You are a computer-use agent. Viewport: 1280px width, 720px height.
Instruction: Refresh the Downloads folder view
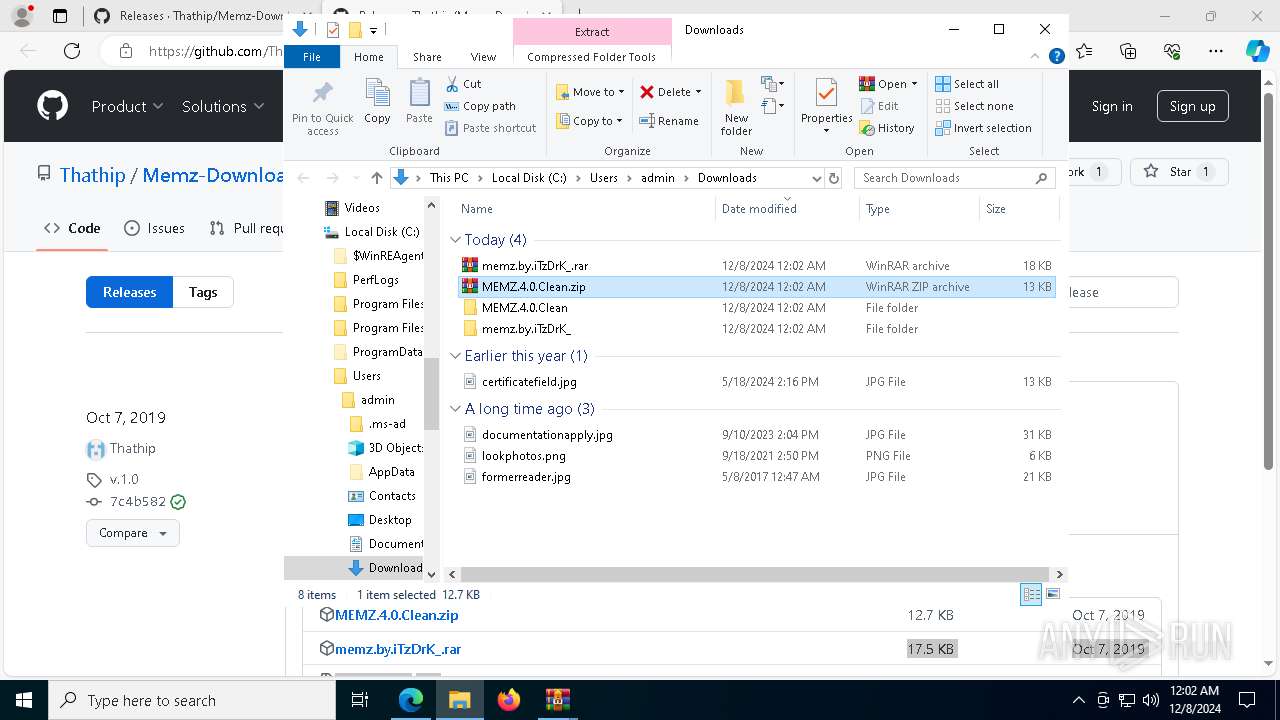(x=833, y=178)
